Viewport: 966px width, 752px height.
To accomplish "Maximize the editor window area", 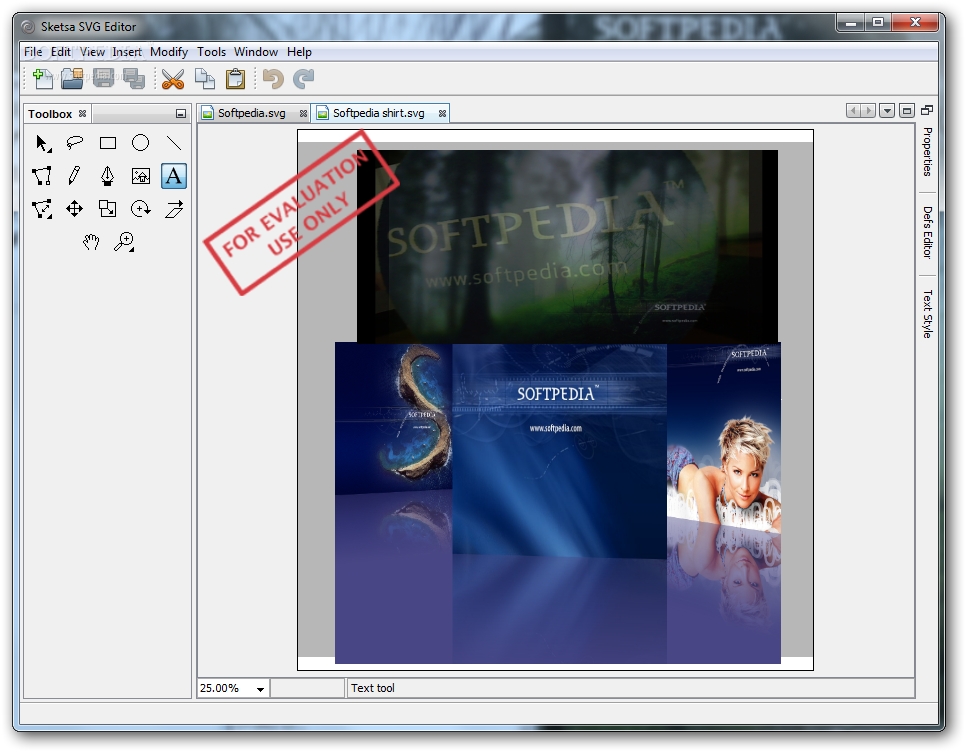I will (x=907, y=111).
